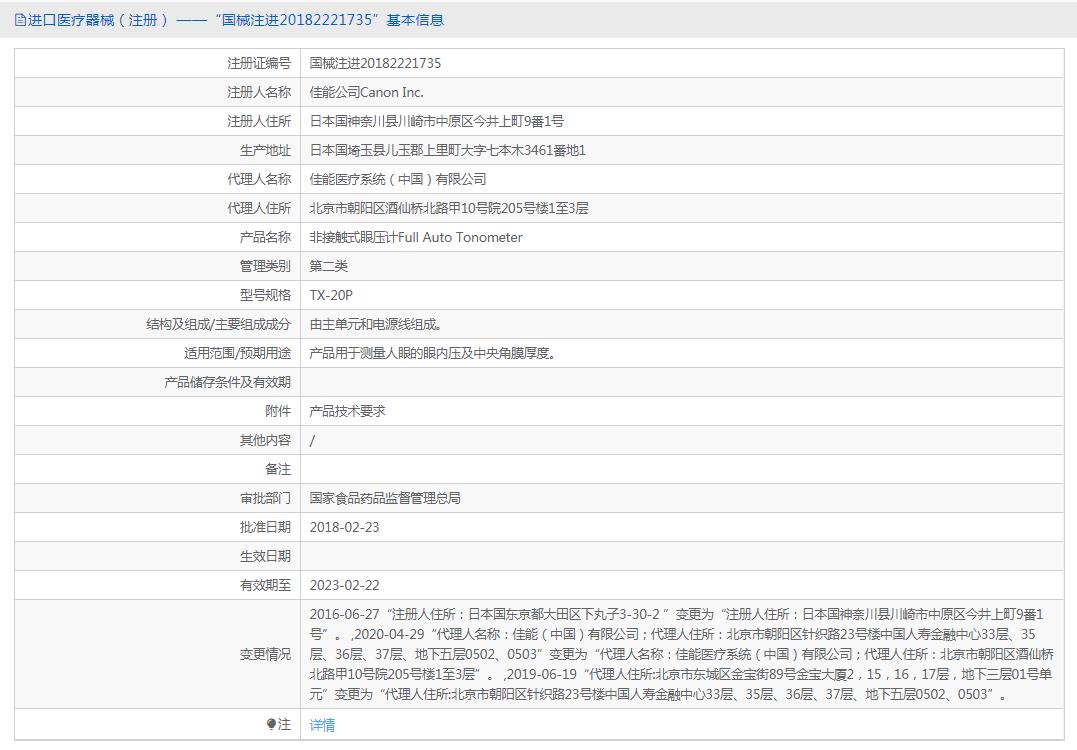Click the 有效期至 row label
Viewport: 1077px width, 750px height.
click(265, 584)
